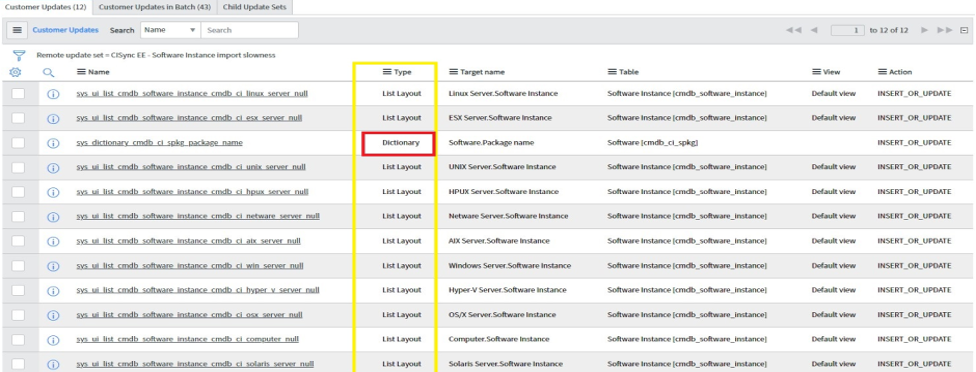This screenshot has height=372, width=976.
Task: Switch to Customer Updates in Batch (43) tab
Action: click(x=154, y=7)
